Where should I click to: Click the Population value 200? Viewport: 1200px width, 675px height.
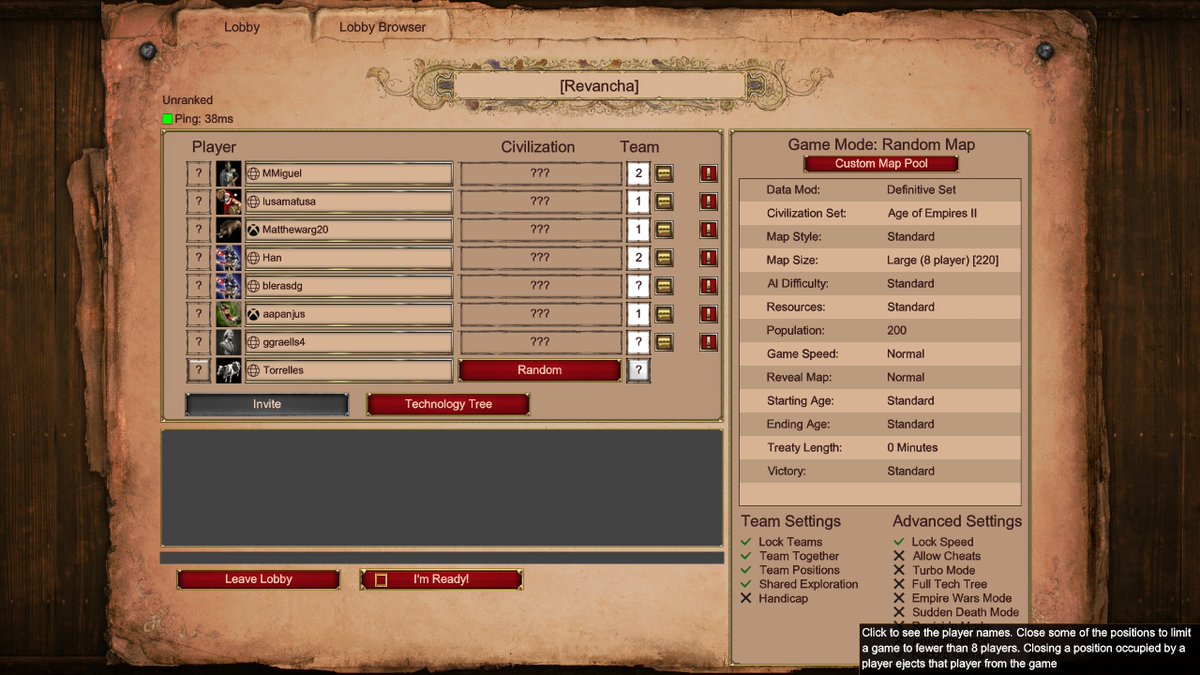(897, 330)
